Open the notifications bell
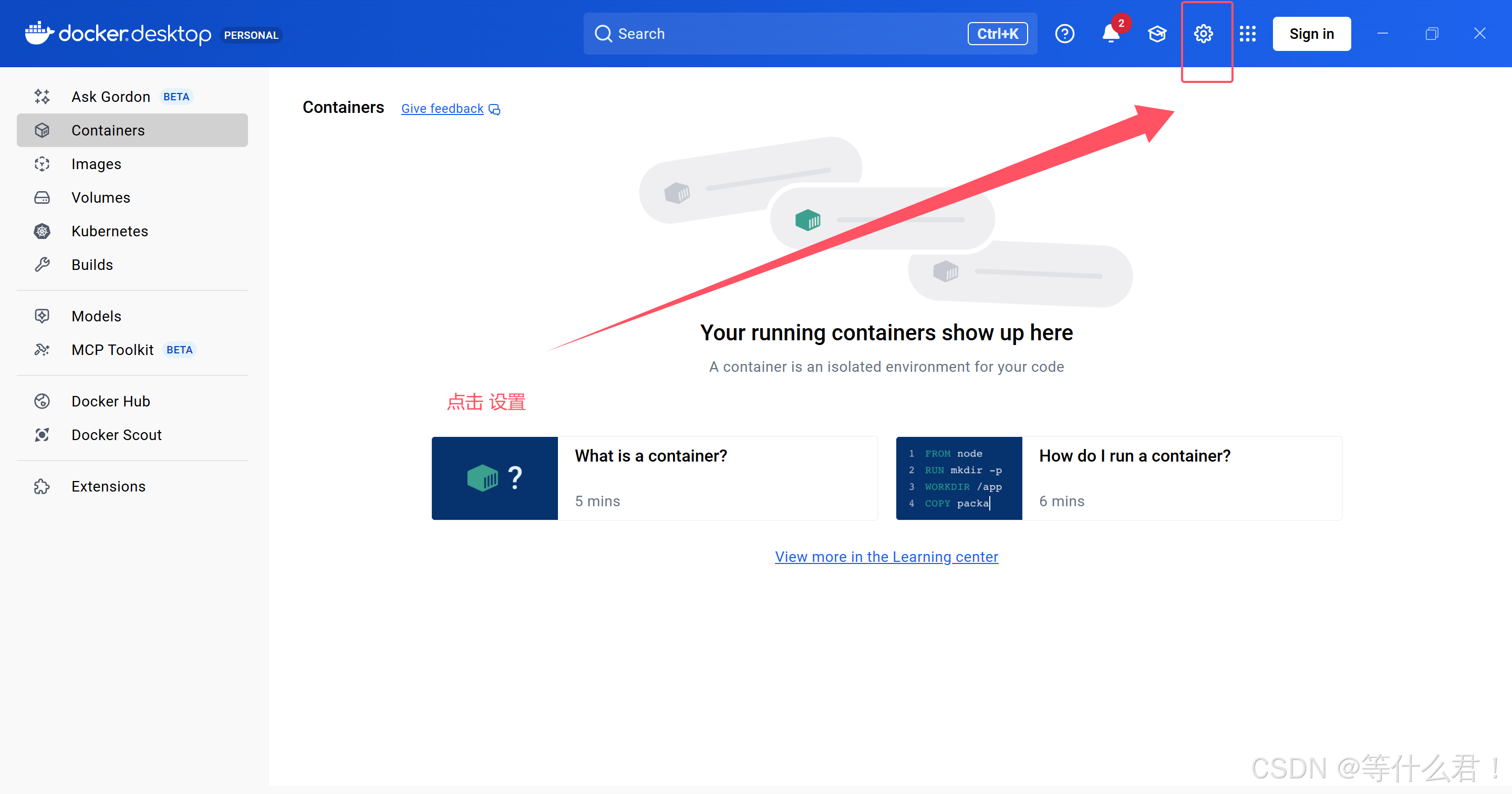This screenshot has width=1512, height=794. coord(1111,34)
